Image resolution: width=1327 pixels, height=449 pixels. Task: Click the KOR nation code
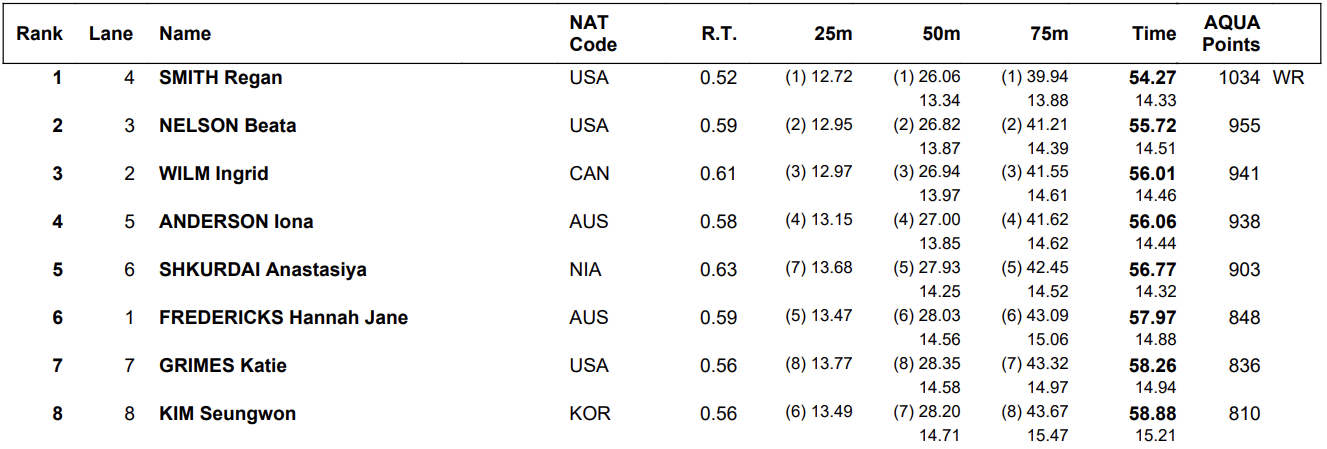(589, 413)
